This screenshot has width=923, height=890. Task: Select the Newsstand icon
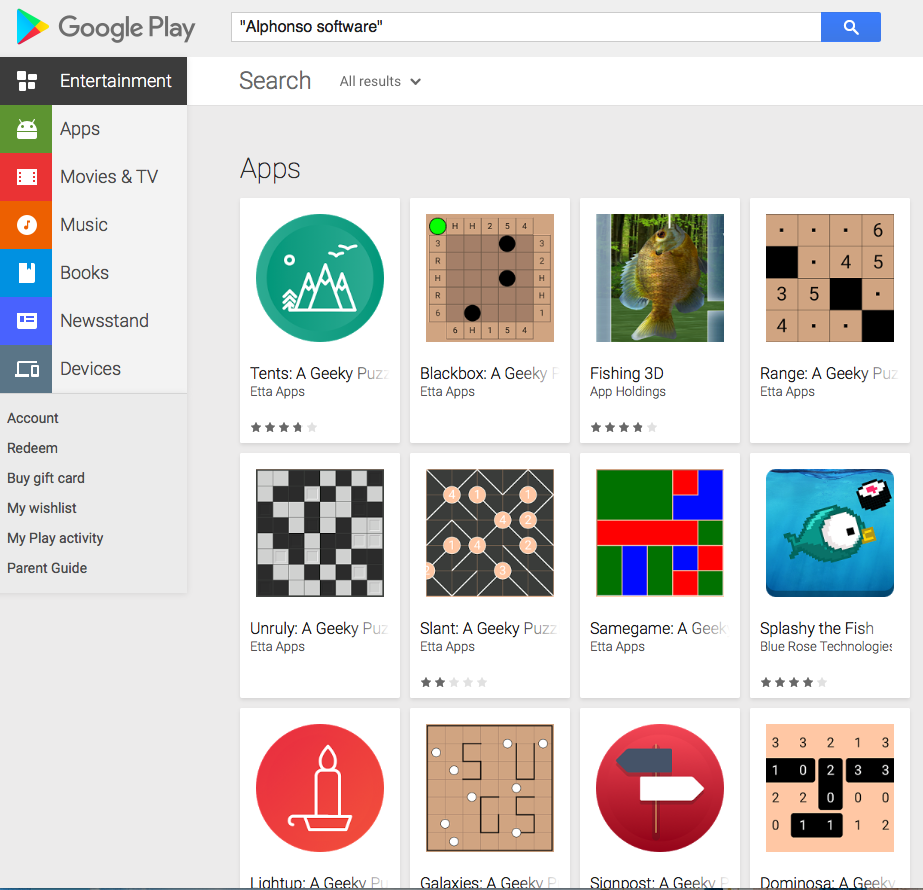[26, 321]
